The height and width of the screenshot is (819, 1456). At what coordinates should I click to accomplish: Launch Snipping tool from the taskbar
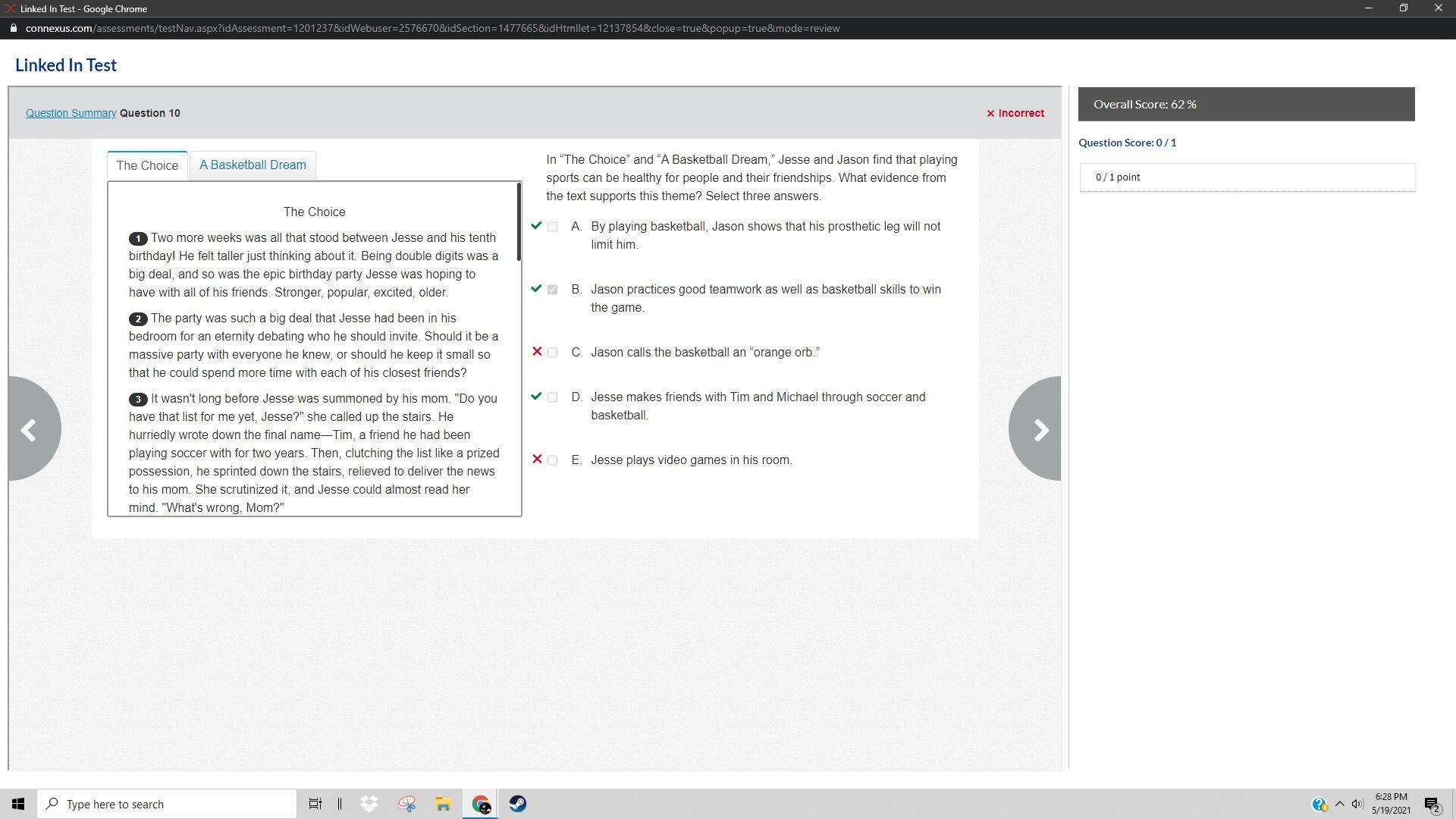(x=406, y=804)
